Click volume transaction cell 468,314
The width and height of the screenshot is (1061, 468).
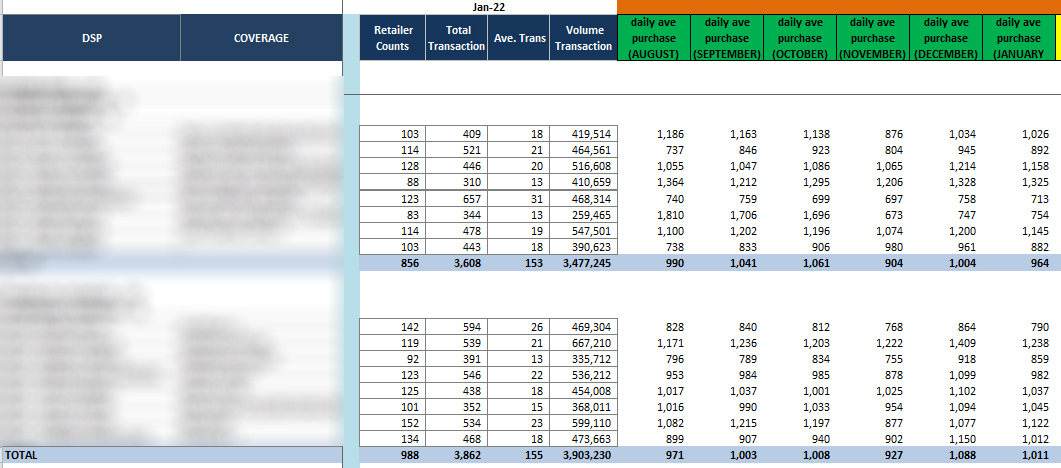[583, 199]
